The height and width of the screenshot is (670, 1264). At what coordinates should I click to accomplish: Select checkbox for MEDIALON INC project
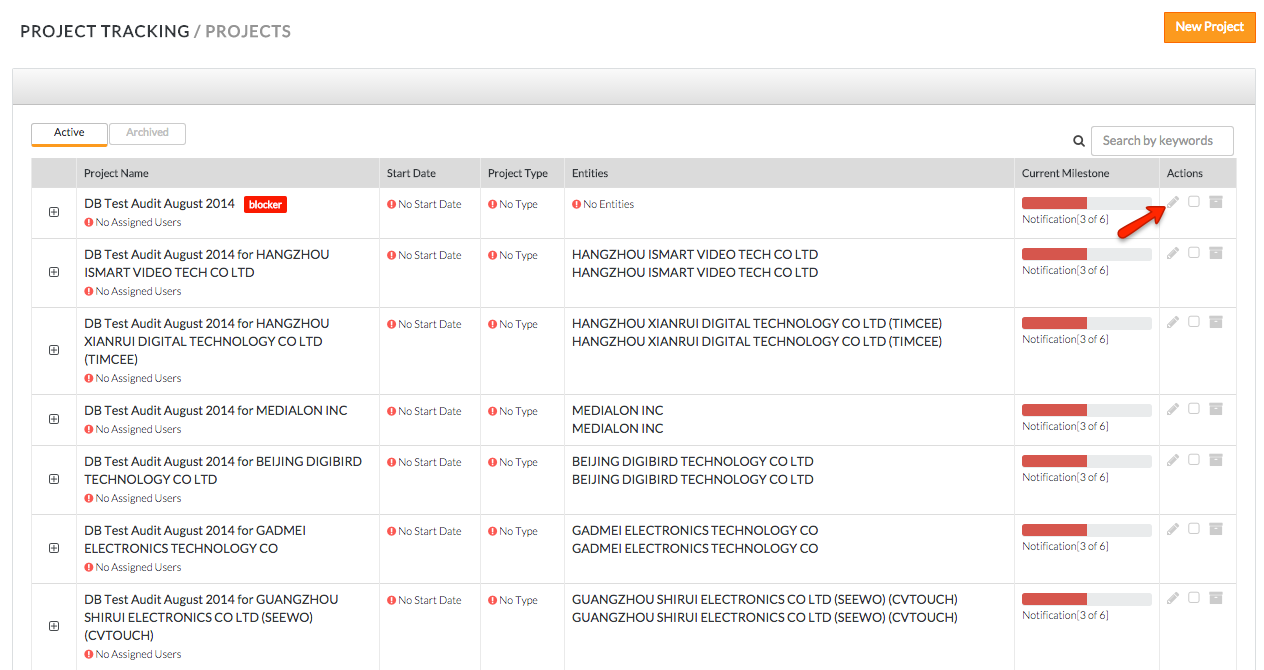tap(1194, 409)
